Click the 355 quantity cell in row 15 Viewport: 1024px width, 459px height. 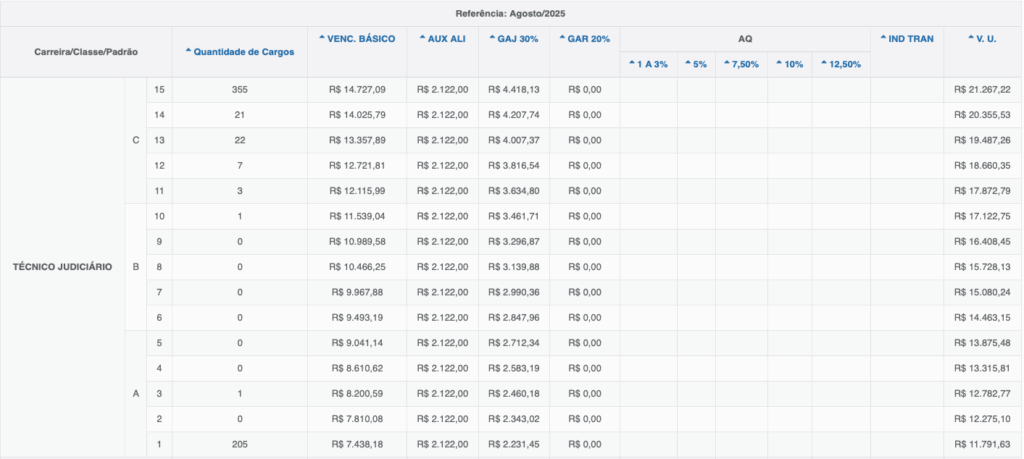(239, 89)
